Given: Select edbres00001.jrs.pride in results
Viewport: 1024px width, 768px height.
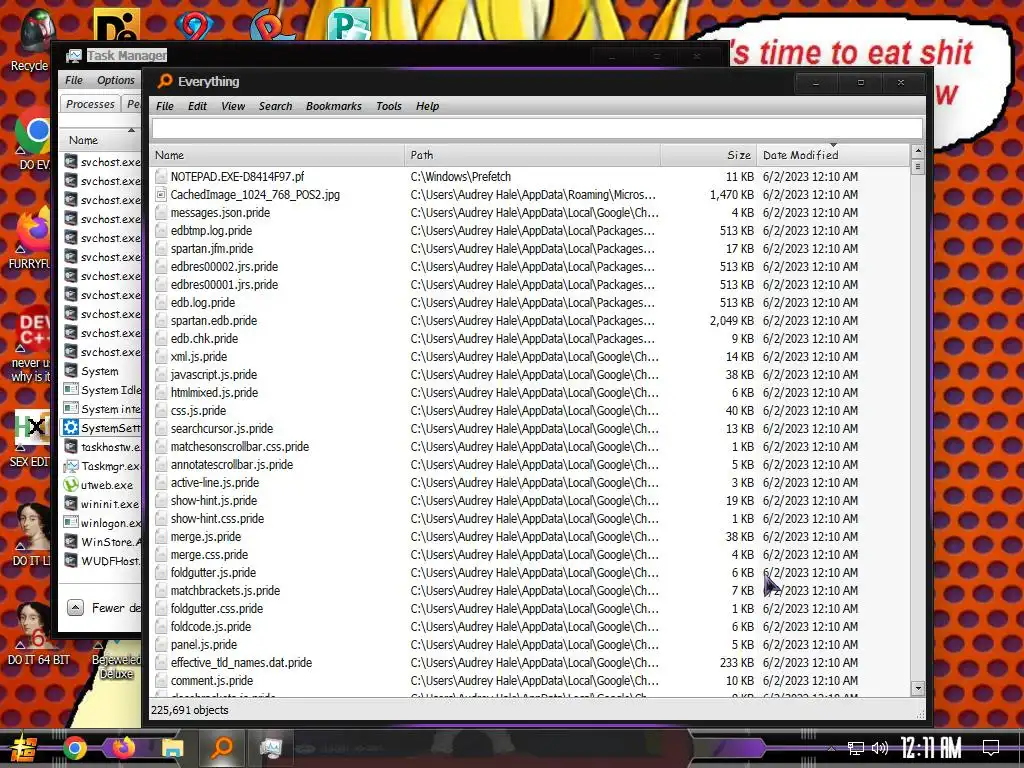Looking at the screenshot, I should [224, 285].
